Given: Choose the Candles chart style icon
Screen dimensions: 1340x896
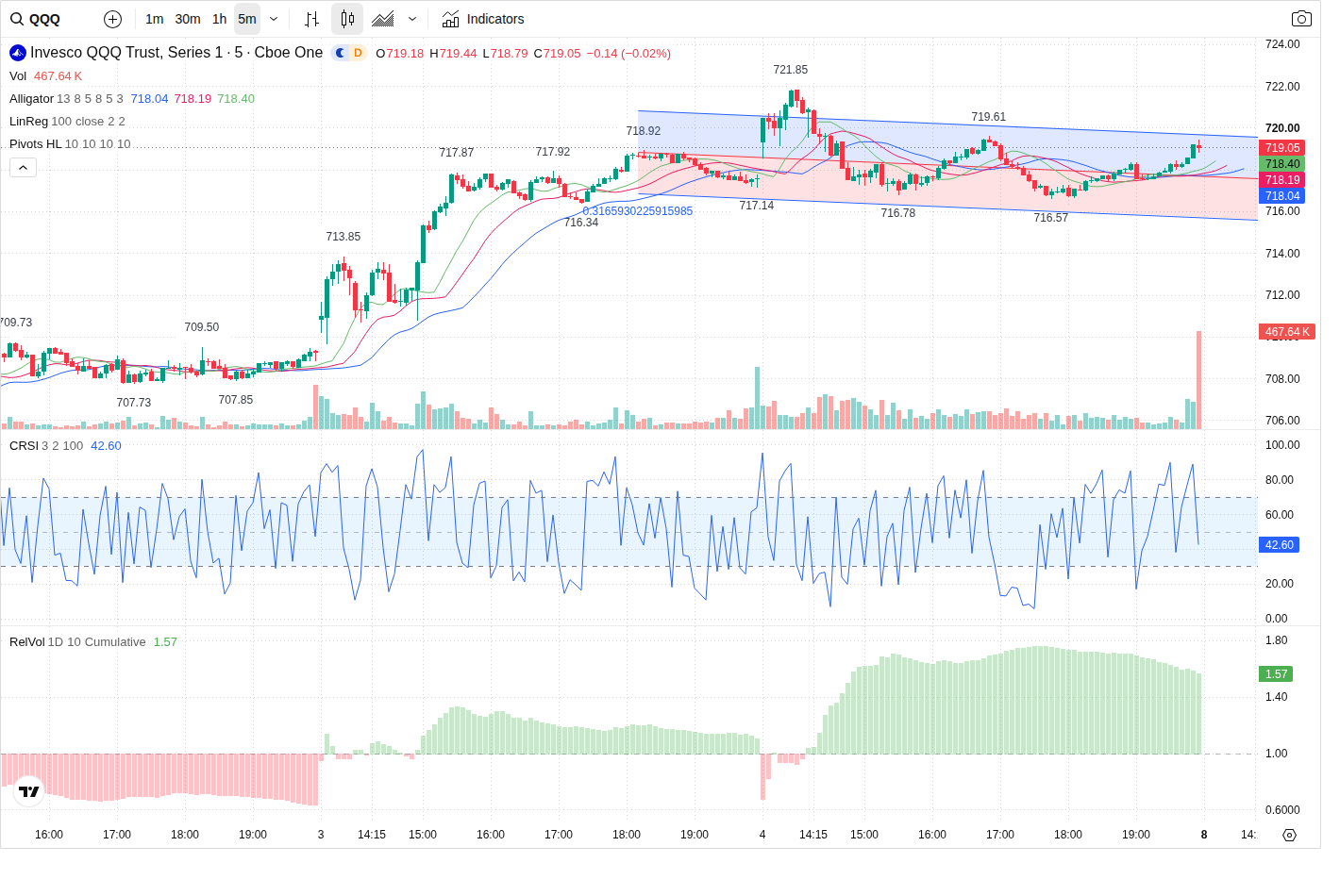Looking at the screenshot, I should point(347,19).
